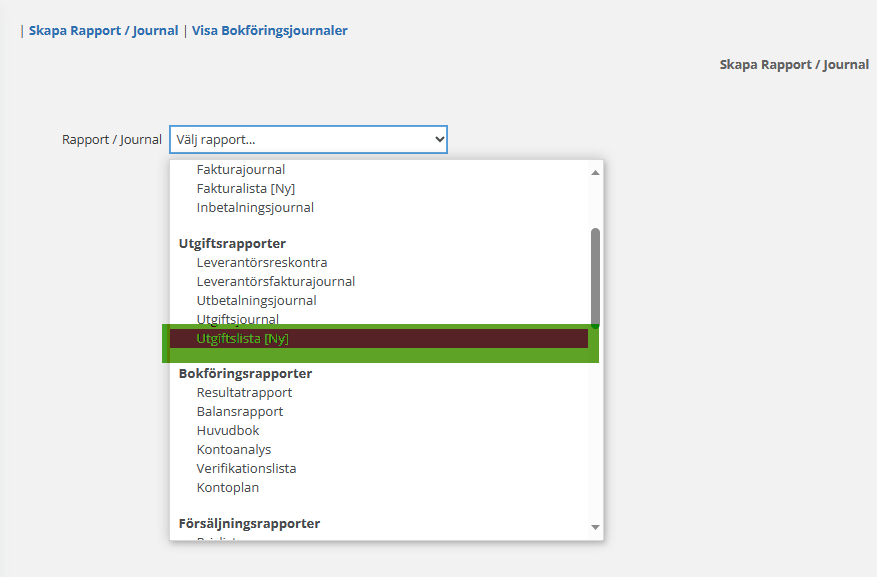Click the highlighted Utgiftslista [Ny] option
Screen dimensions: 877x577
pyautogui.click(x=243, y=339)
